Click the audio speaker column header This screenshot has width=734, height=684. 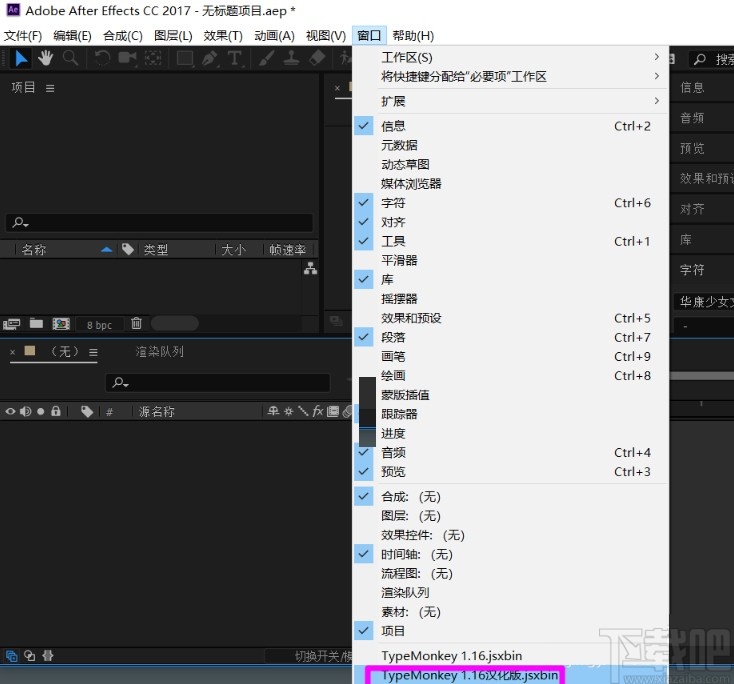point(25,412)
